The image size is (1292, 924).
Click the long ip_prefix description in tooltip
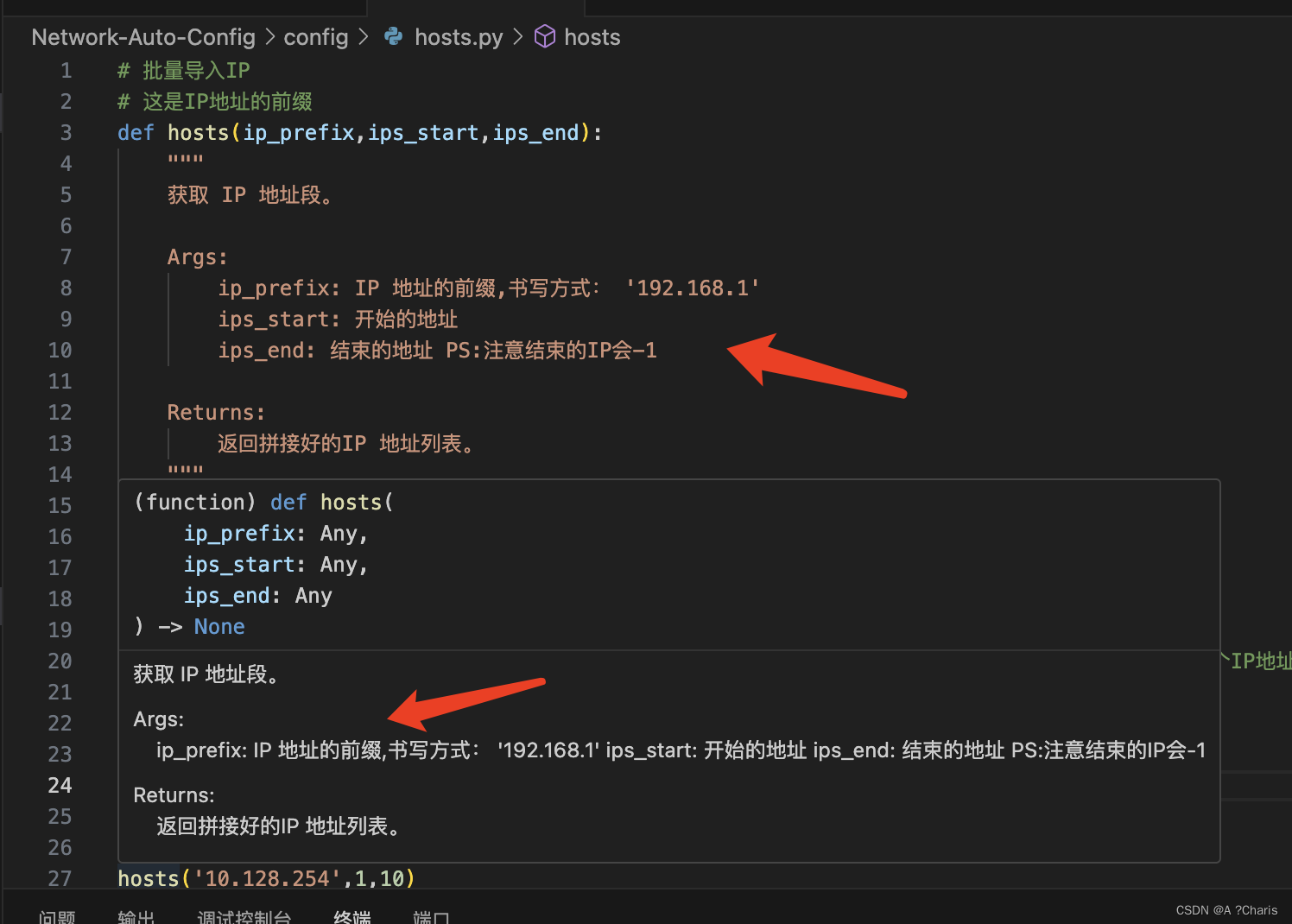(x=681, y=750)
